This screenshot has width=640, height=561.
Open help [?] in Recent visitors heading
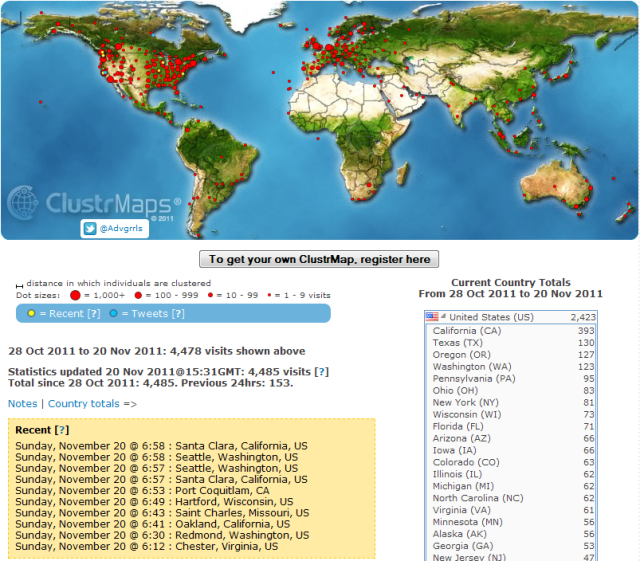pos(62,429)
